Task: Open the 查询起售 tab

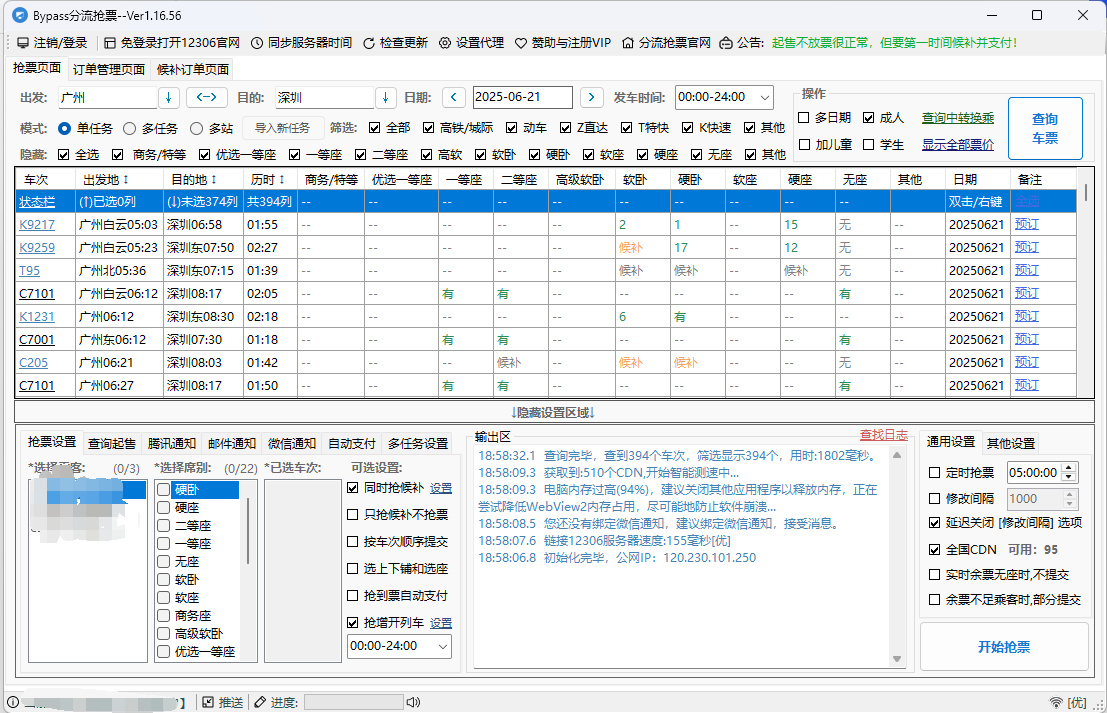Action: point(112,443)
